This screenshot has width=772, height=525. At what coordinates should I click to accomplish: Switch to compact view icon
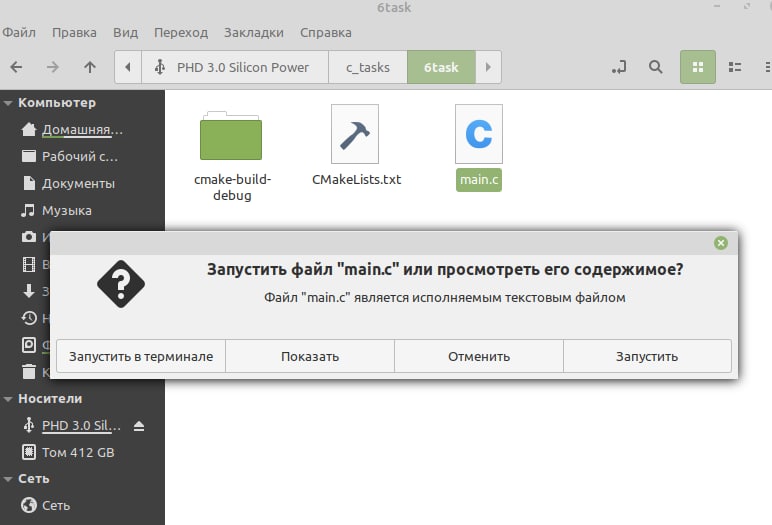pos(768,67)
